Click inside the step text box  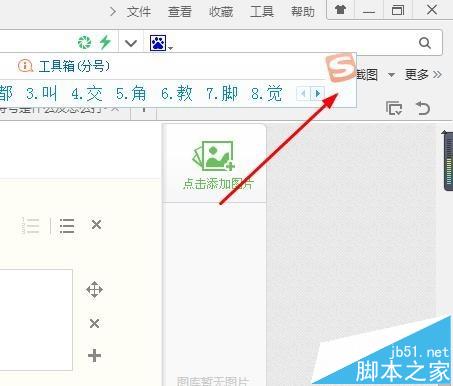click(36, 320)
